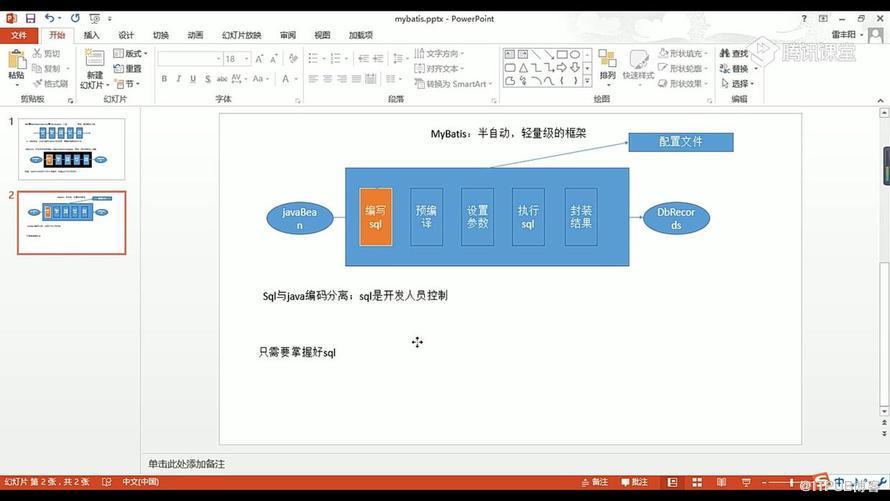Click the Undo arrow icon
890x501 pixels.
pyautogui.click(x=49, y=18)
